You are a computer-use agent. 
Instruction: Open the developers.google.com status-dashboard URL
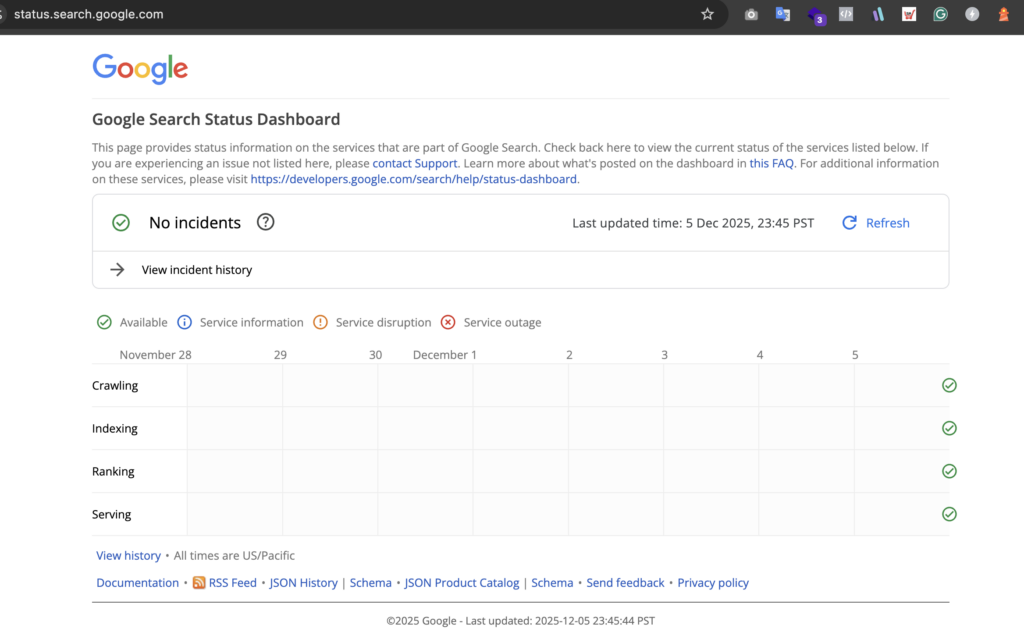(x=413, y=179)
